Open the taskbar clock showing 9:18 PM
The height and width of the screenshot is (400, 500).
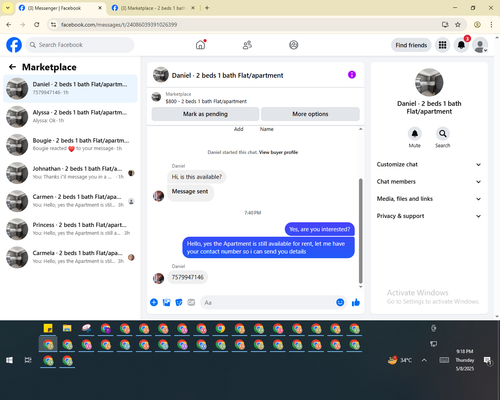[x=465, y=360]
